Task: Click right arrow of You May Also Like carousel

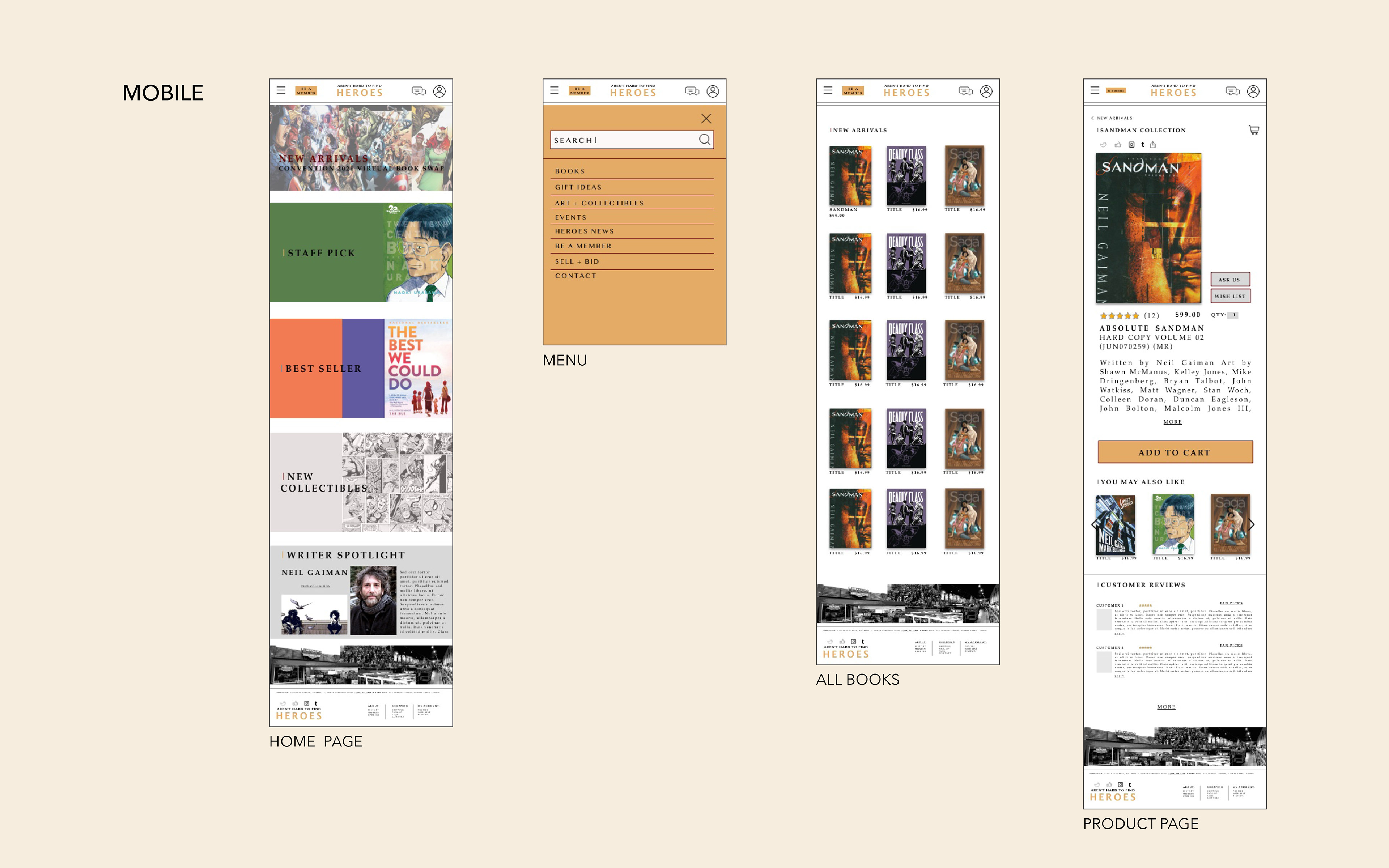Action: pyautogui.click(x=1251, y=524)
